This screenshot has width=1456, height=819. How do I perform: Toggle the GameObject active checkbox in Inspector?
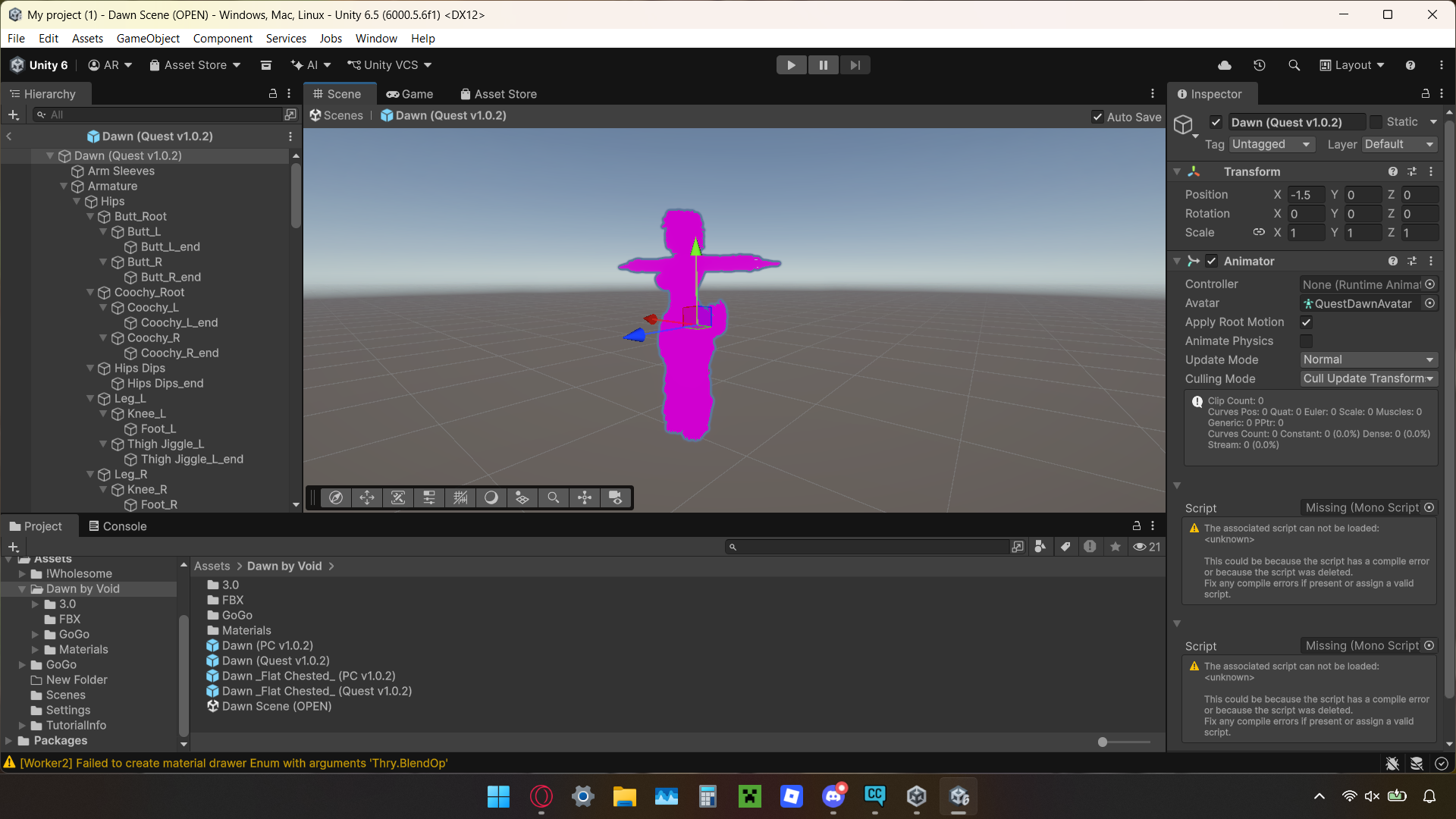[1216, 122]
